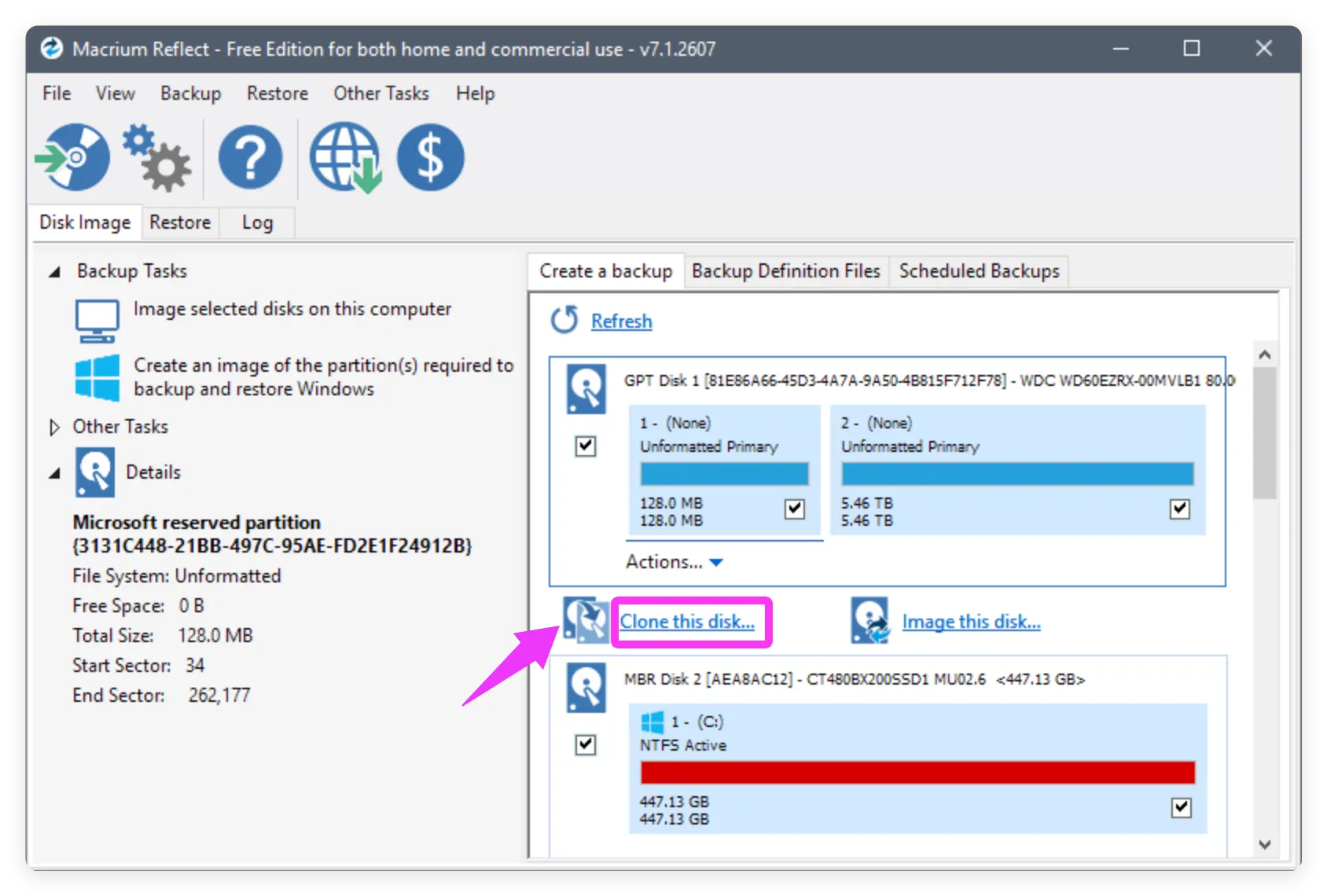This screenshot has height=896, width=1327.
Task: Select the Scheduled Backups tab
Action: (980, 271)
